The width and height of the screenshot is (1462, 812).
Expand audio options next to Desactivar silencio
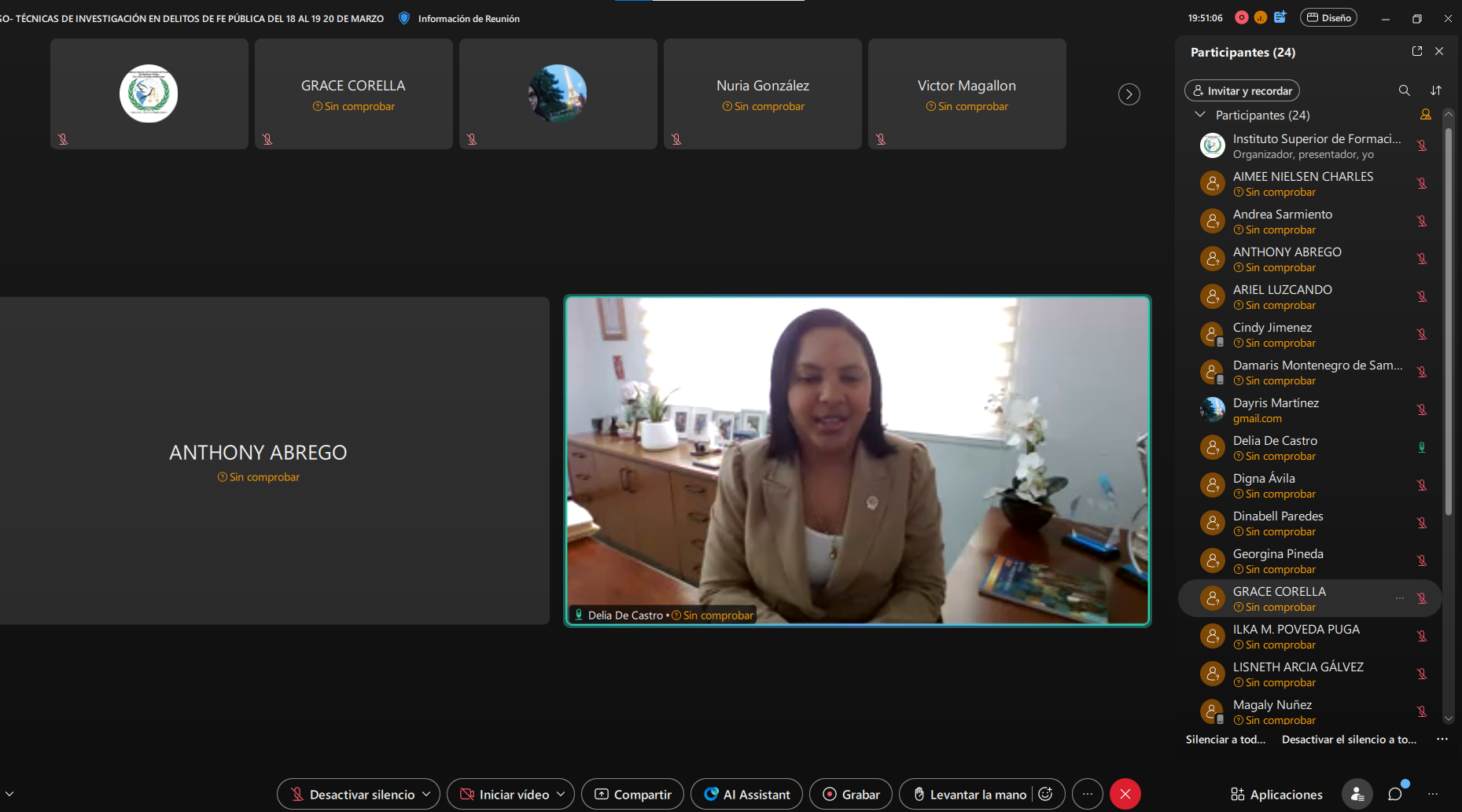(x=426, y=794)
